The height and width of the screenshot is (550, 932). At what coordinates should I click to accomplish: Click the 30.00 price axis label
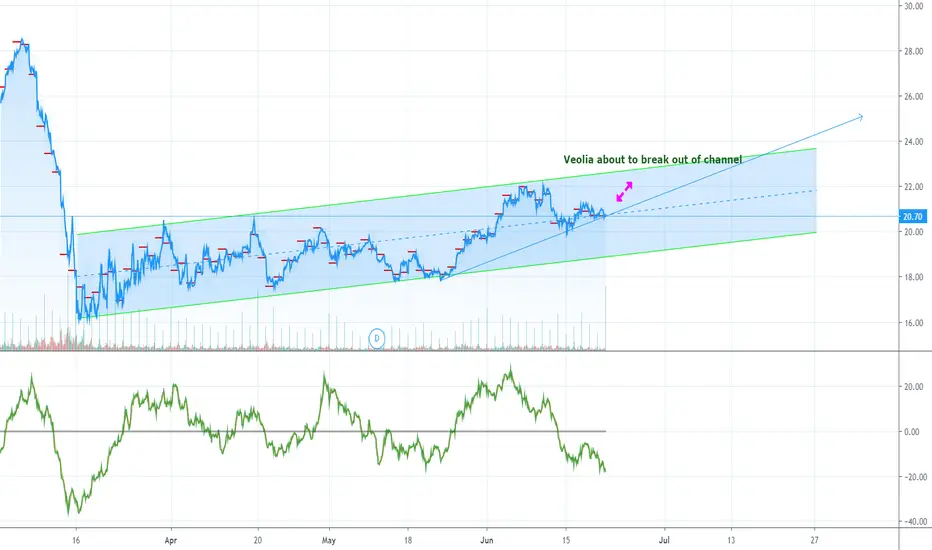[914, 6]
